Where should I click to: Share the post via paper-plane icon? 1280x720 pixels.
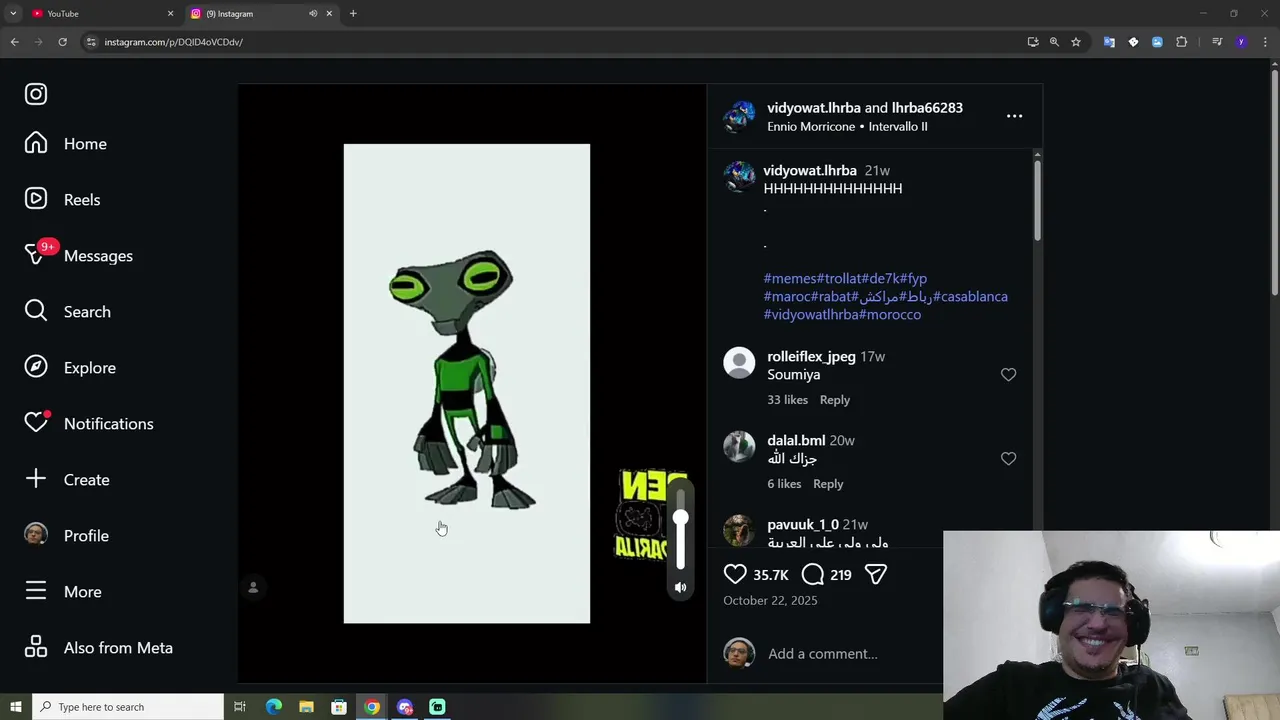[x=876, y=574]
